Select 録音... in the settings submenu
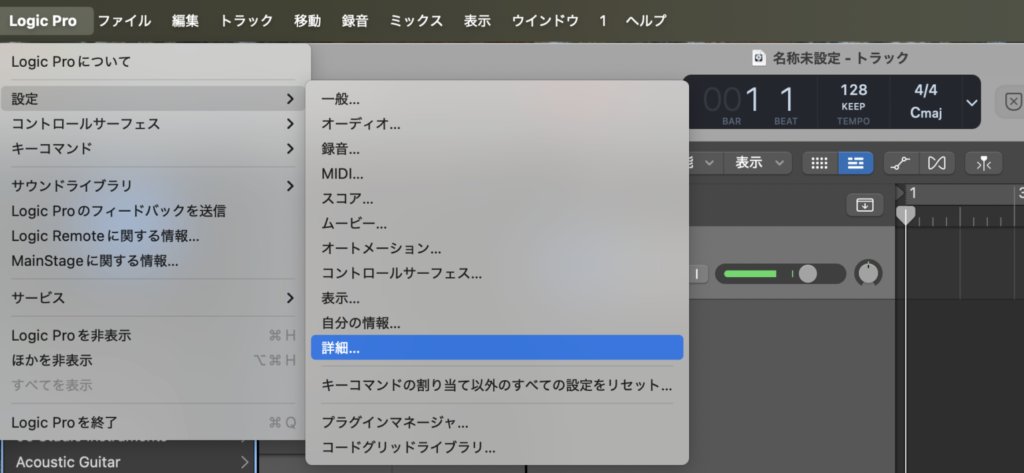The width and height of the screenshot is (1024, 473). click(x=497, y=149)
